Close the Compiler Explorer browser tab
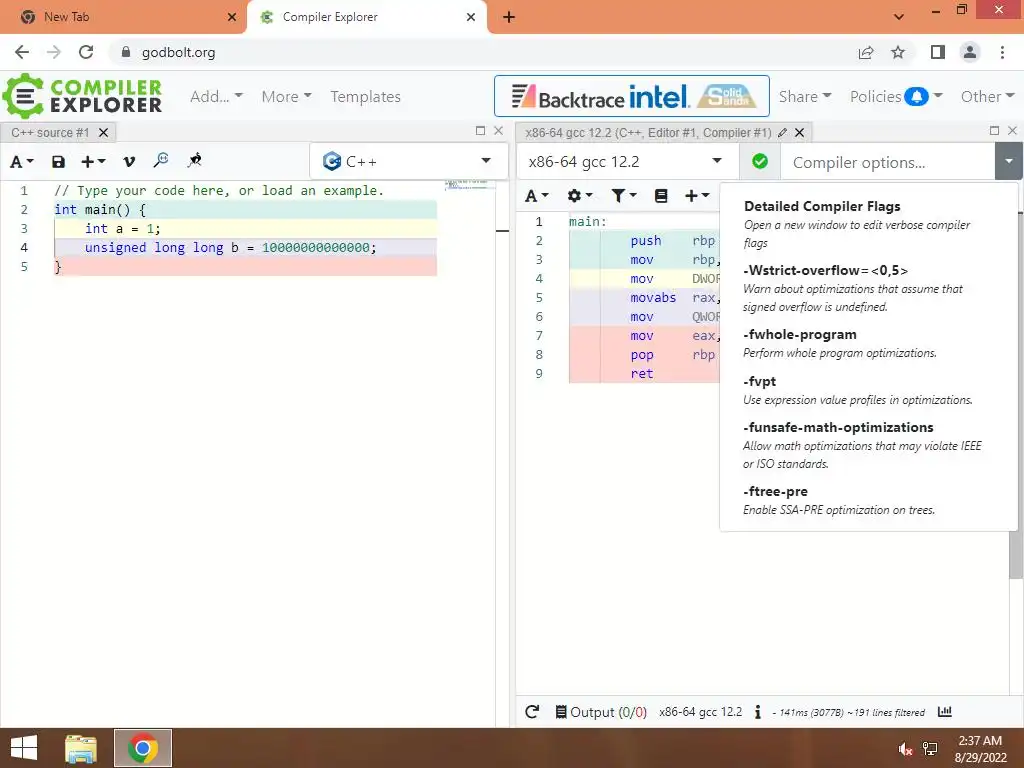This screenshot has width=1024, height=768. pos(471,17)
